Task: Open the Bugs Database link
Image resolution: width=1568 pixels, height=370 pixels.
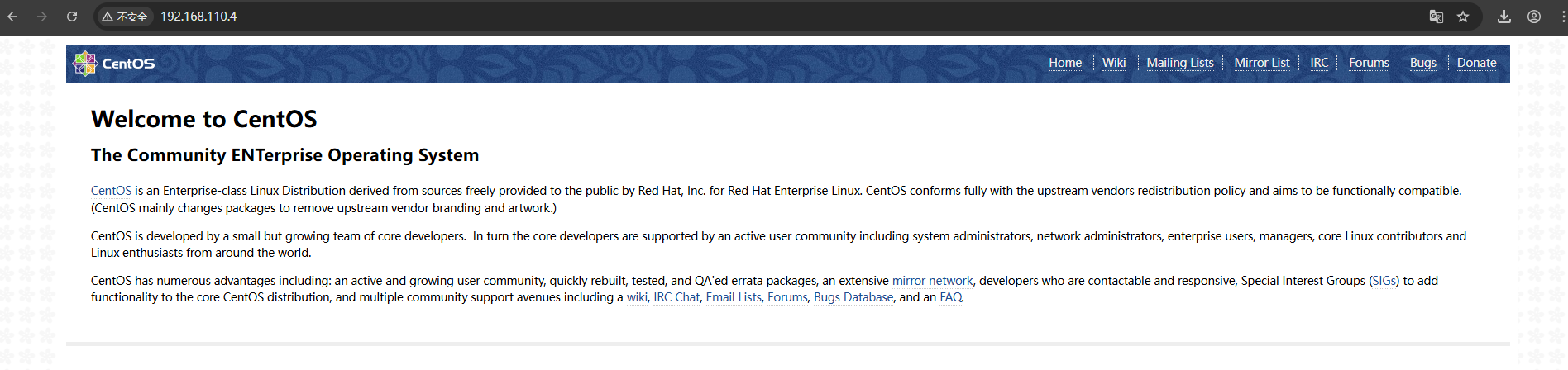Action: [x=853, y=297]
